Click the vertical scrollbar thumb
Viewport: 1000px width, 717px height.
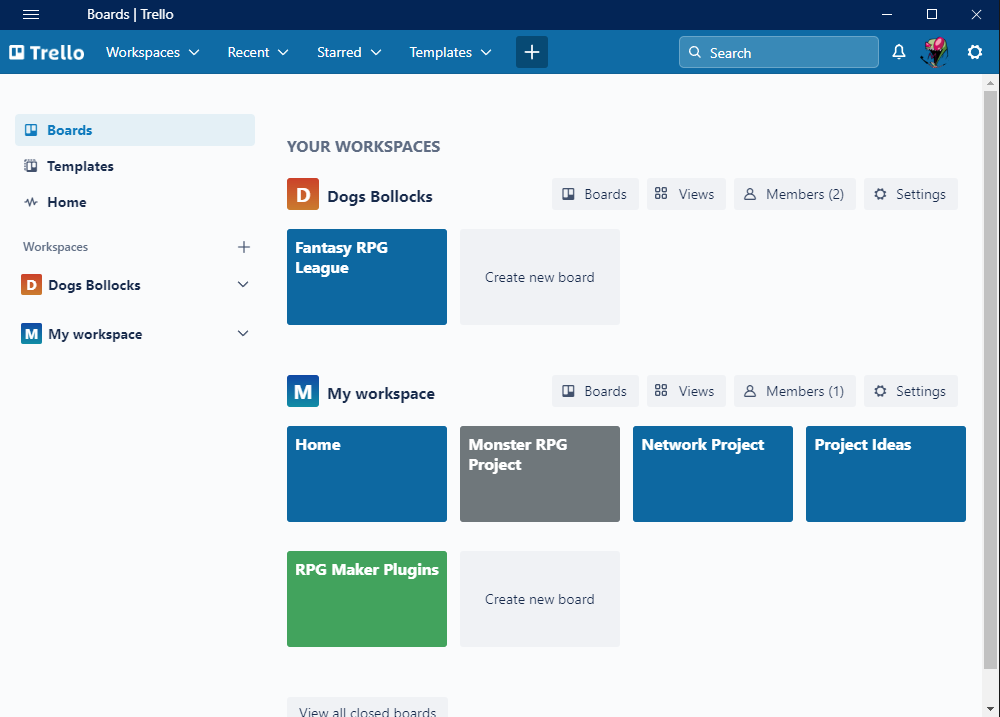(990, 380)
